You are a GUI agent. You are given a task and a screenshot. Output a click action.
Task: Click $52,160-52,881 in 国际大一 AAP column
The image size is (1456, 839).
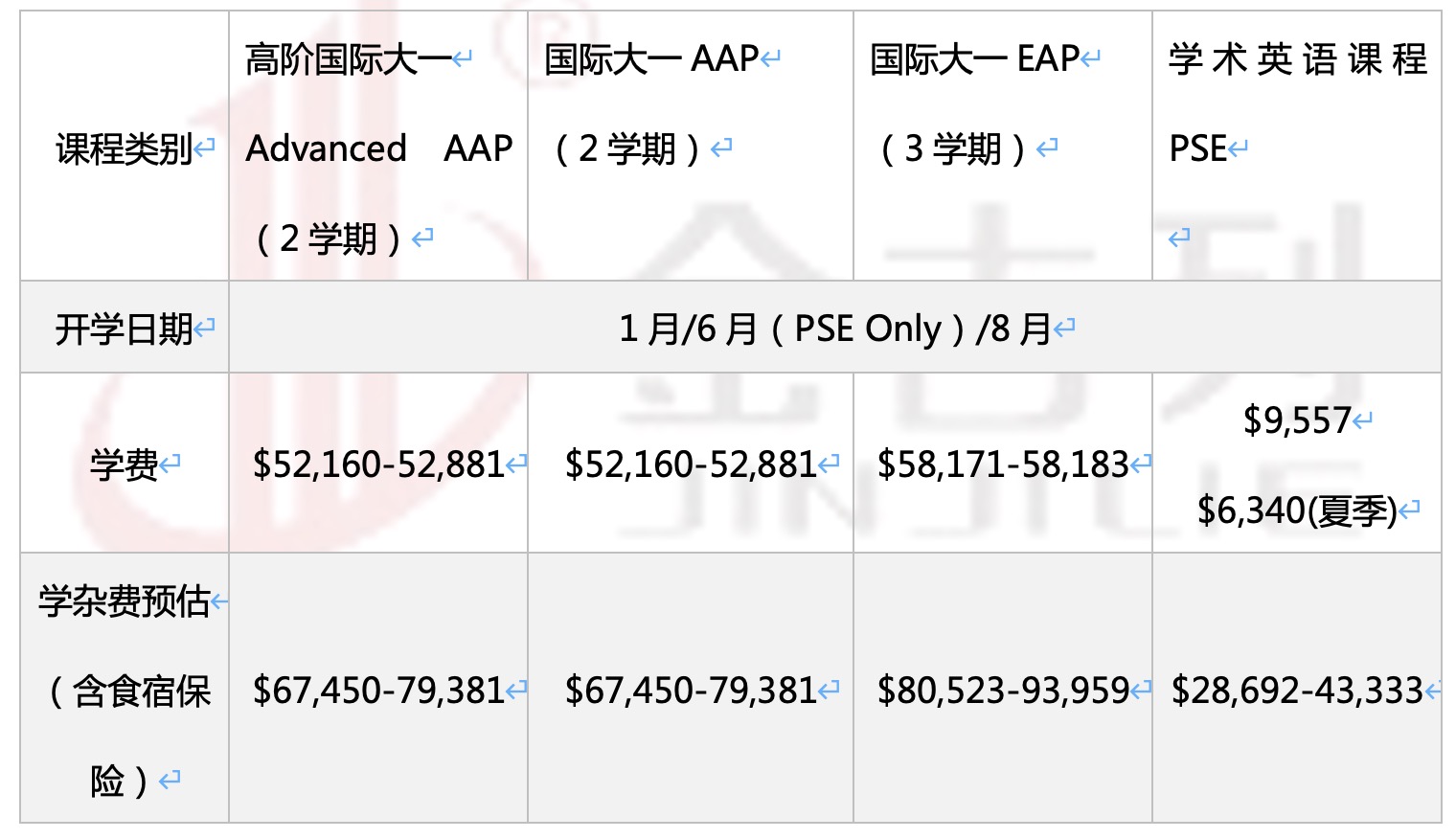691,465
